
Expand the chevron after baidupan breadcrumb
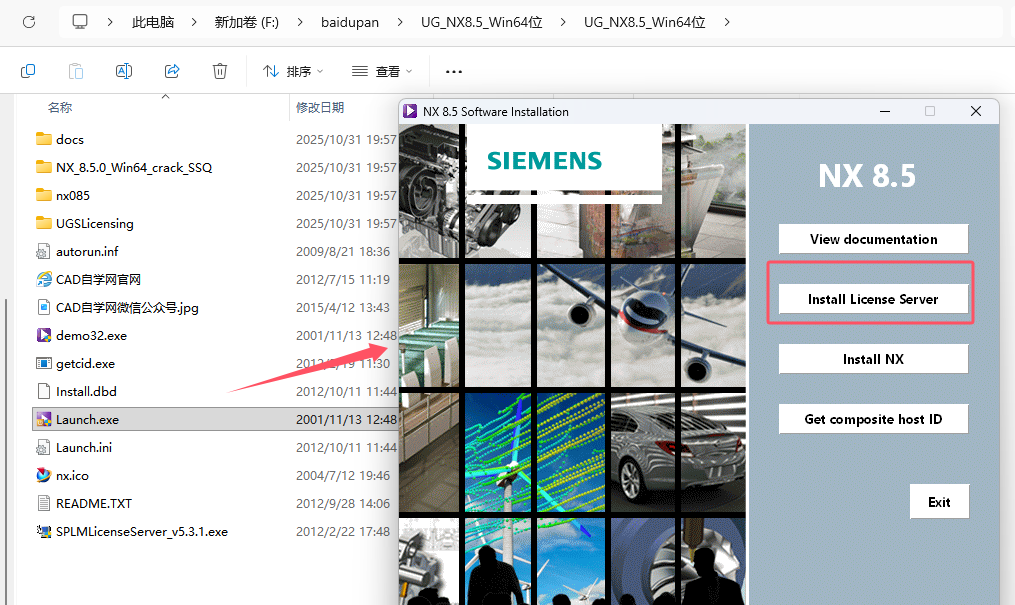[400, 22]
